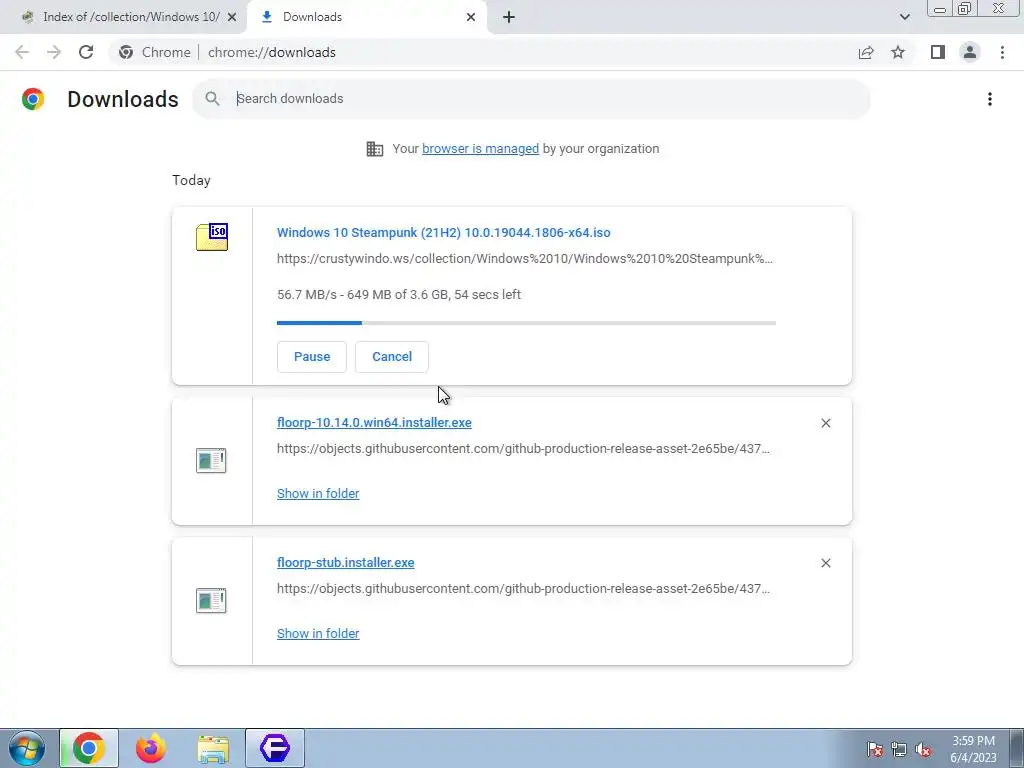Remove floorp-10.14.0.win64.installer.exe from list
1024x768 pixels.
tap(825, 423)
